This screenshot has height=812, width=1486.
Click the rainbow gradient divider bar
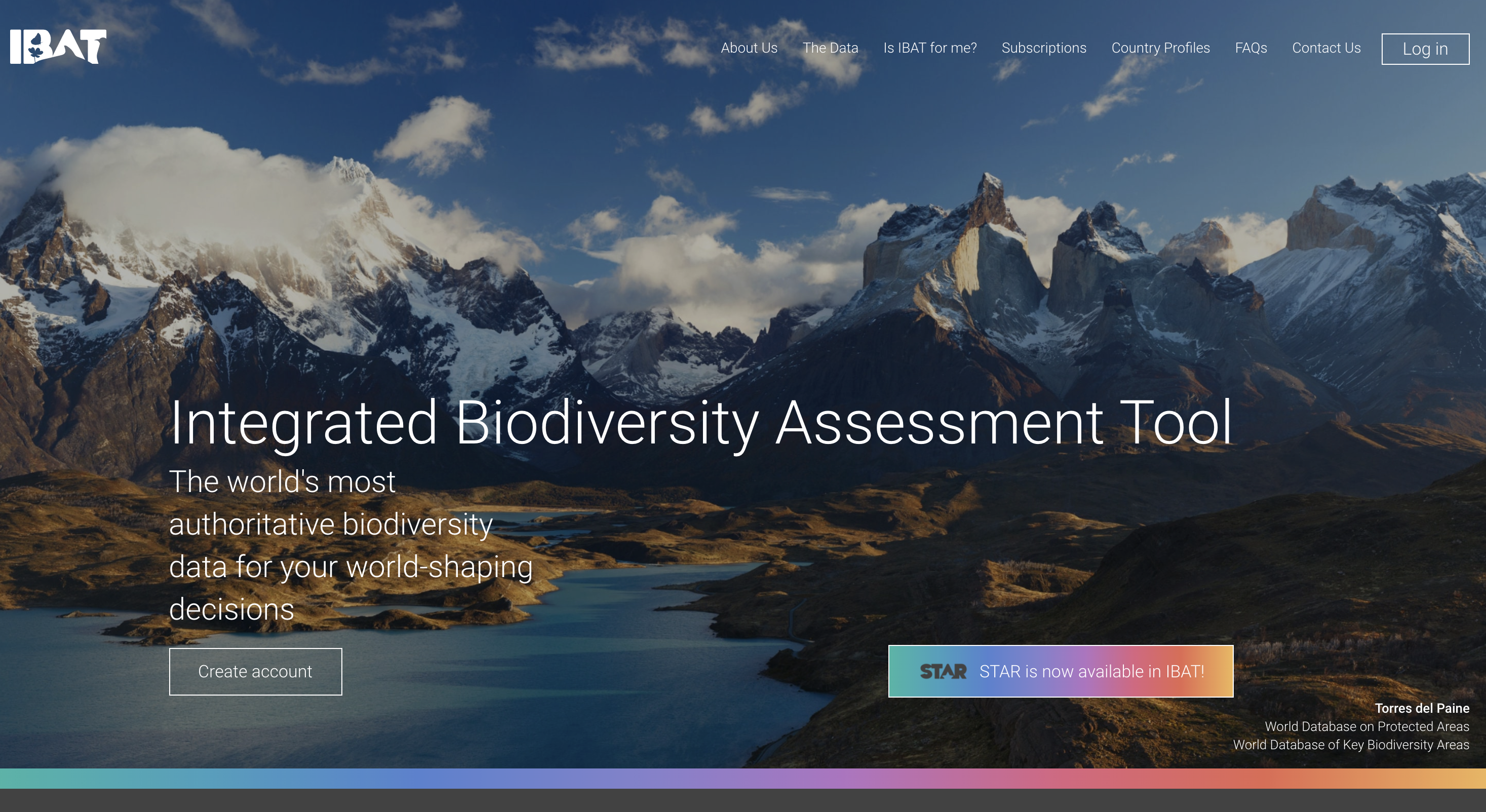point(743,778)
